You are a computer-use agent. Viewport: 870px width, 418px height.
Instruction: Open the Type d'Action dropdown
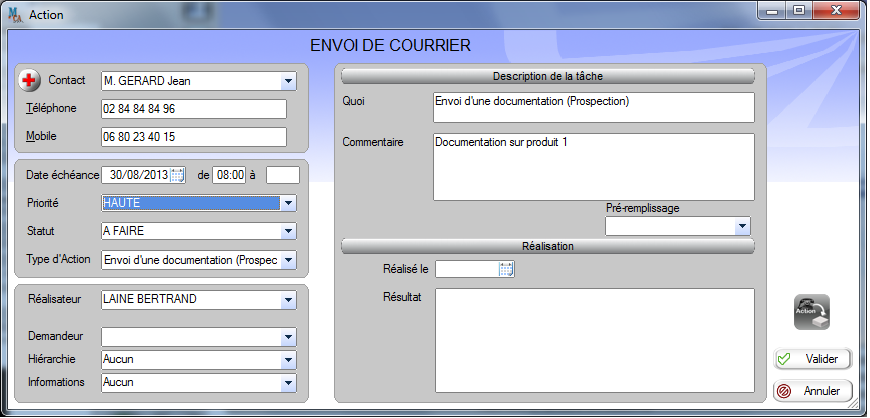(x=288, y=260)
